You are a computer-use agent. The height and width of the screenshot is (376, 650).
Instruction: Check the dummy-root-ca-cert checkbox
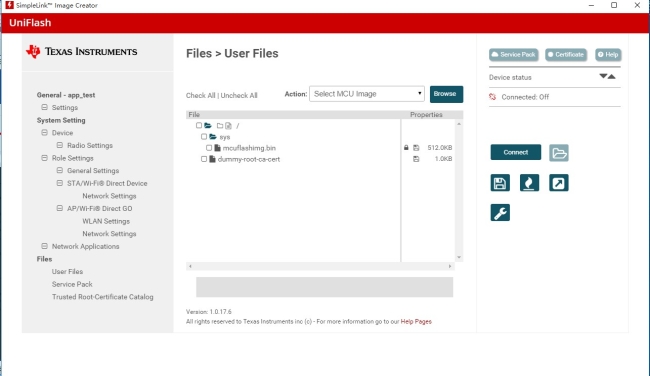pos(204,159)
